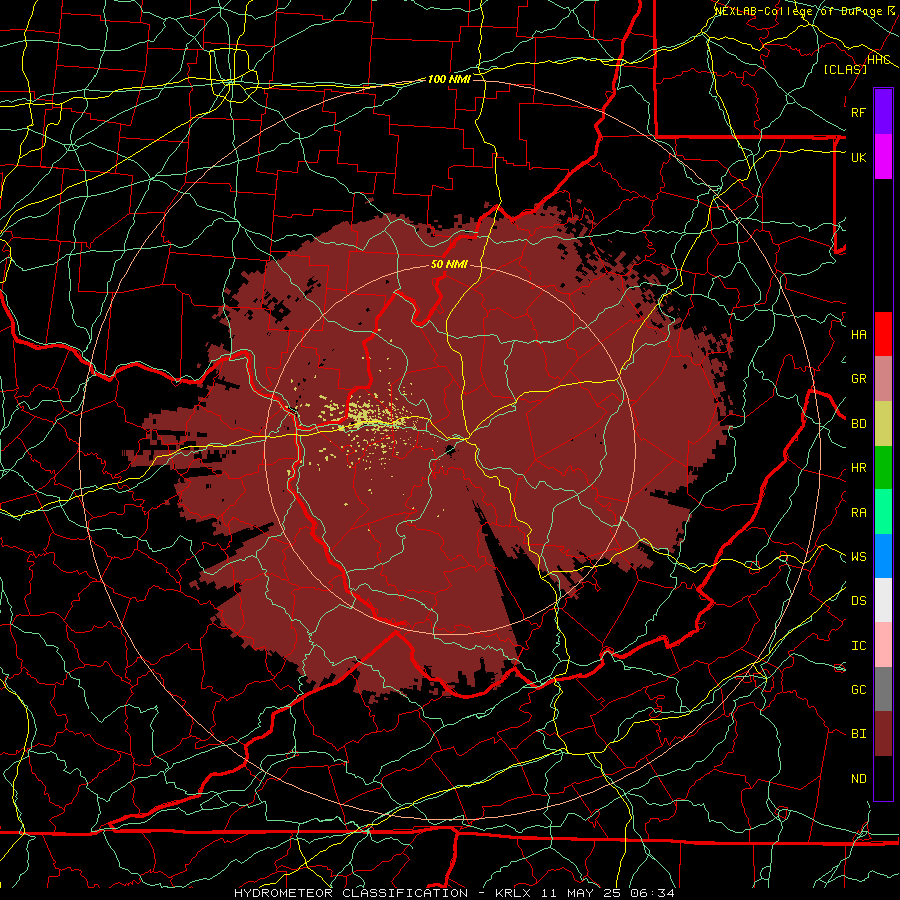The width and height of the screenshot is (900, 900).
Task: Click the UK magenta legend swatch
Action: [883, 157]
